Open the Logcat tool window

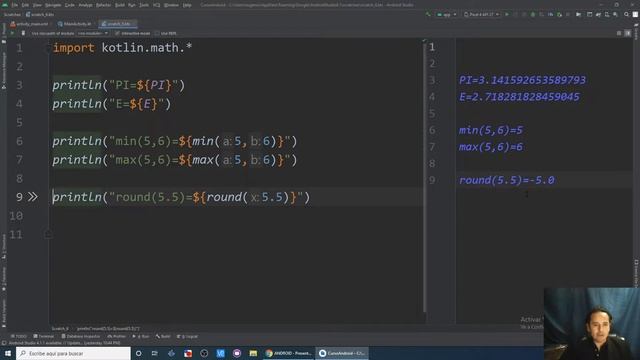pos(188,336)
